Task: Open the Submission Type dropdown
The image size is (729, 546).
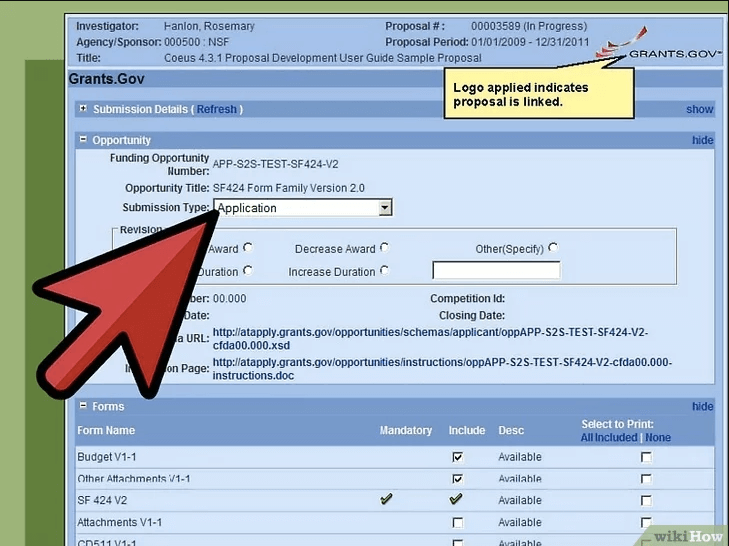Action: 385,208
